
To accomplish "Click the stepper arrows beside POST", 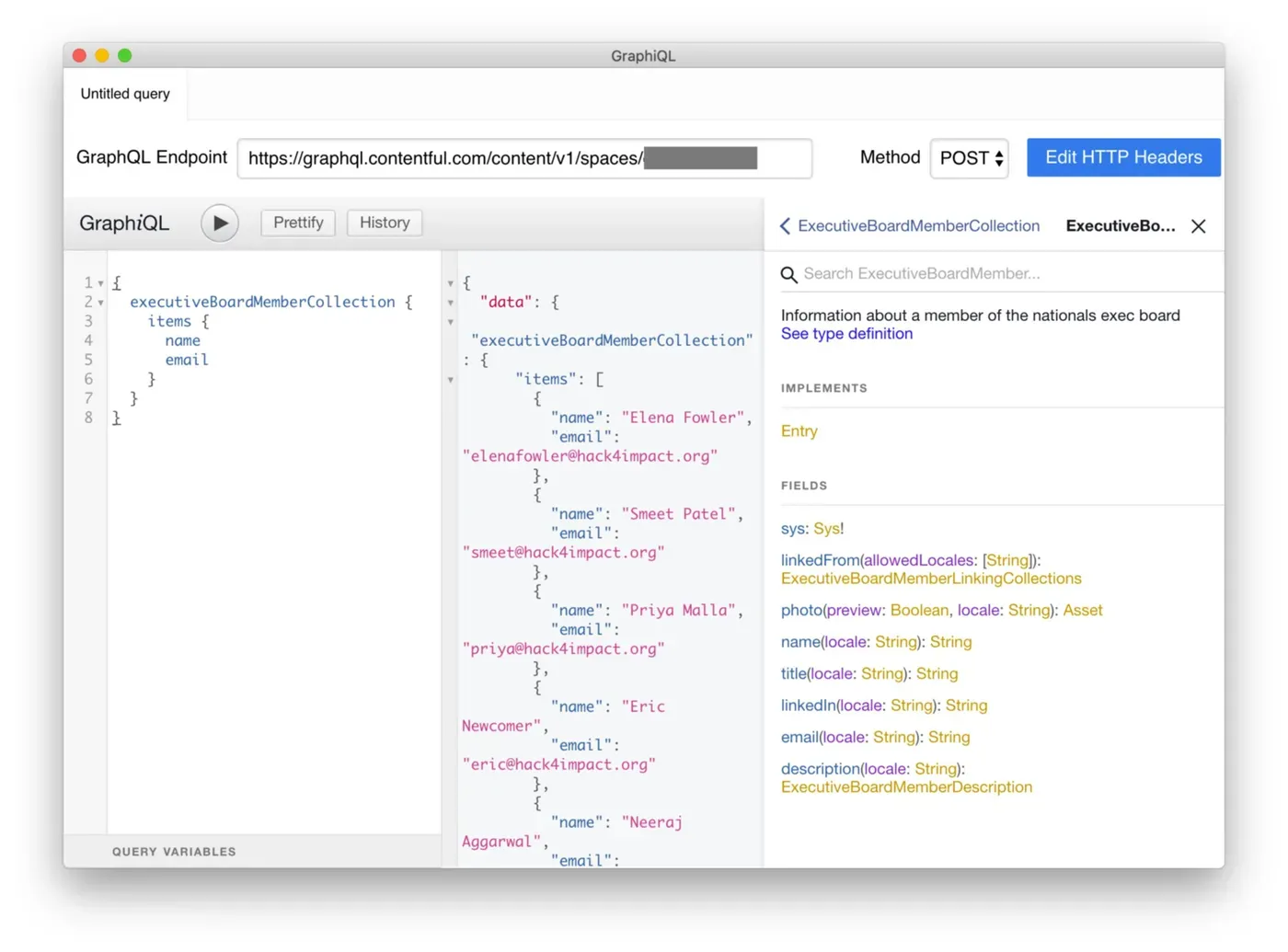I will (x=998, y=158).
